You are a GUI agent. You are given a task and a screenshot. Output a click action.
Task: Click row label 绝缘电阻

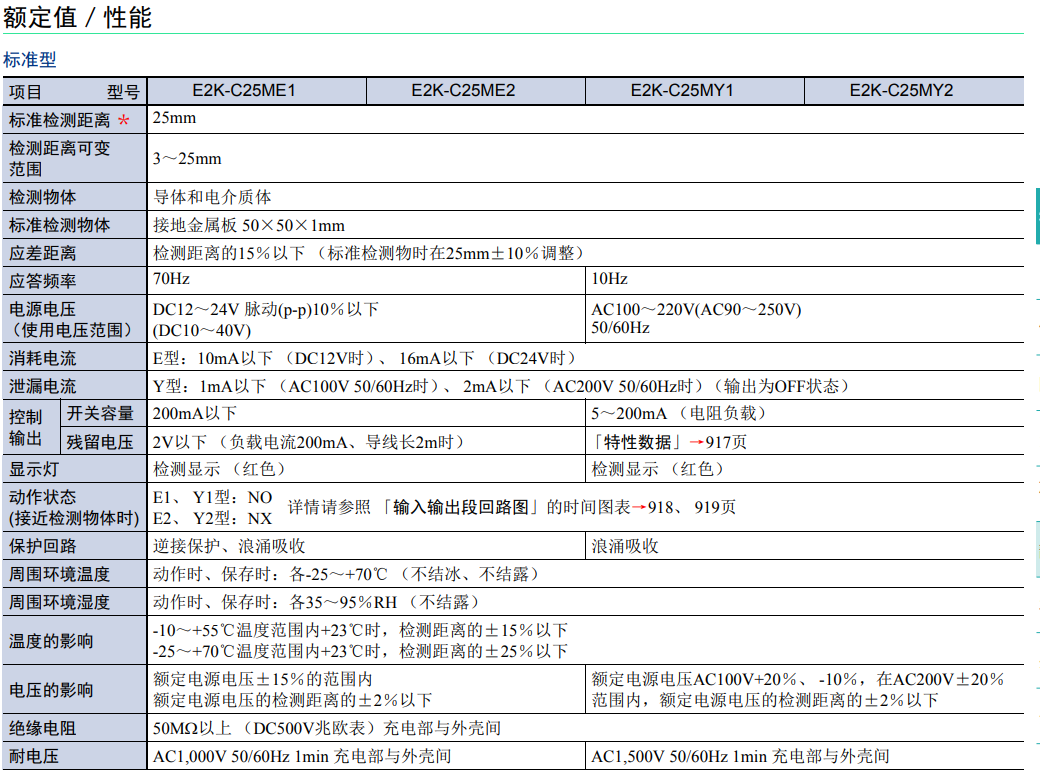pos(42,729)
